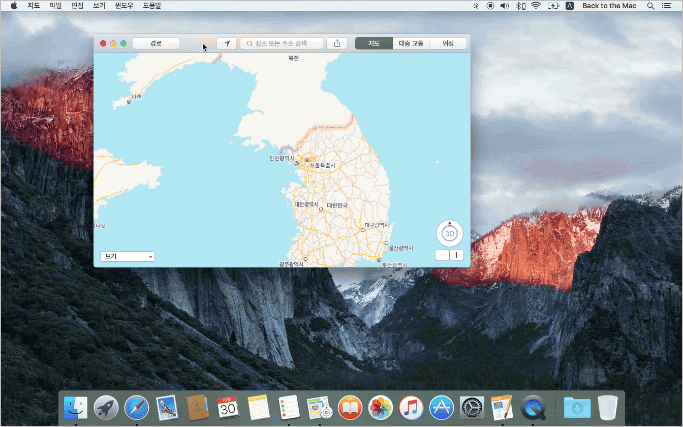Click the current location arrow button

[x=227, y=43]
